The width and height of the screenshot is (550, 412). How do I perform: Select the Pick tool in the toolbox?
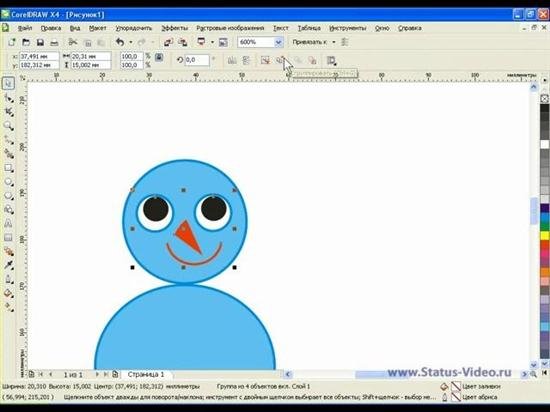coord(8,83)
